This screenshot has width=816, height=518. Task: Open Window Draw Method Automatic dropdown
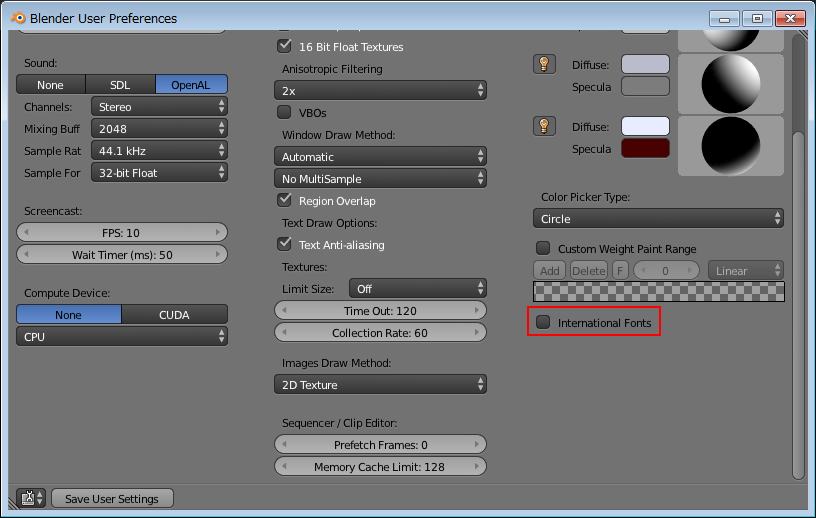point(380,156)
